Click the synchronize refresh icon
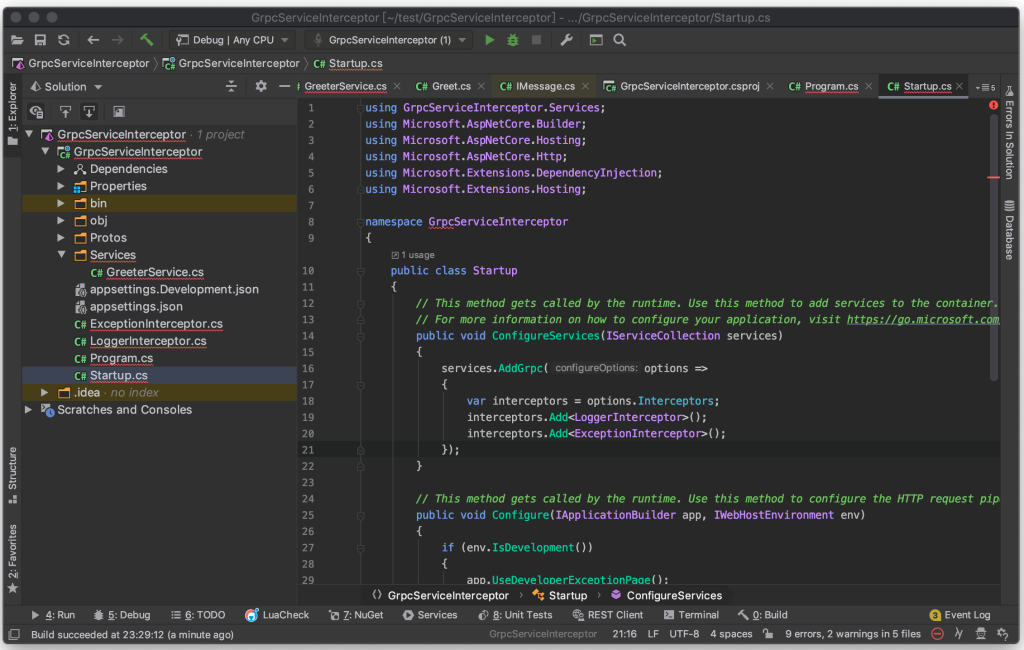1024x650 pixels. pos(64,40)
